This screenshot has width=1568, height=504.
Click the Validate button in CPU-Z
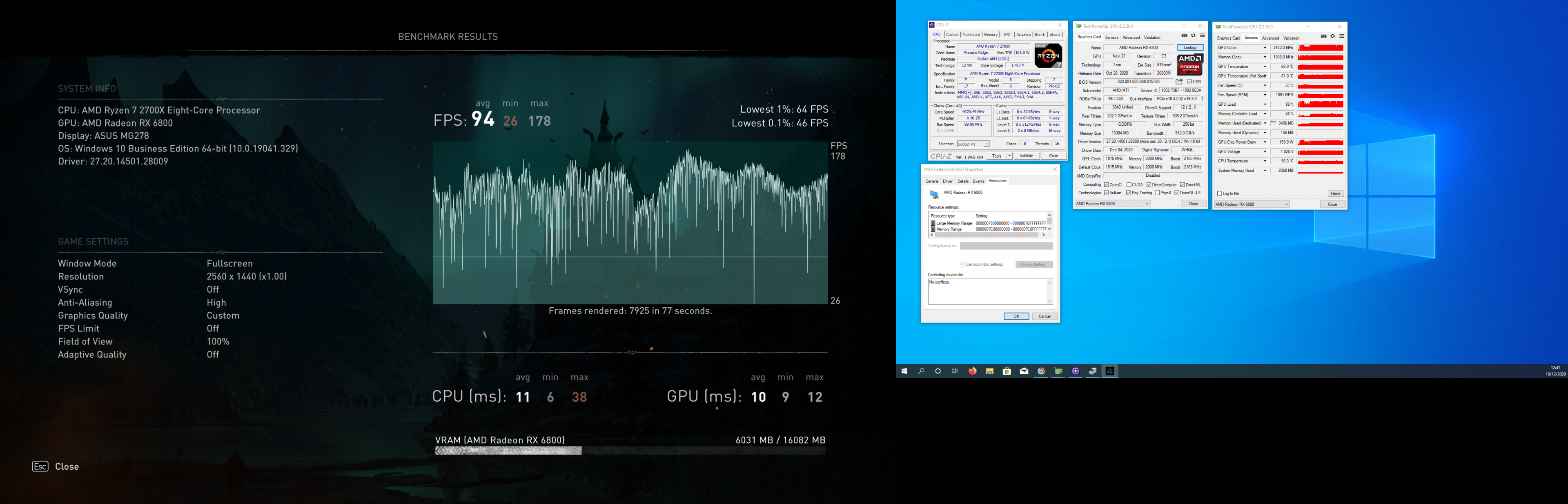click(1026, 156)
